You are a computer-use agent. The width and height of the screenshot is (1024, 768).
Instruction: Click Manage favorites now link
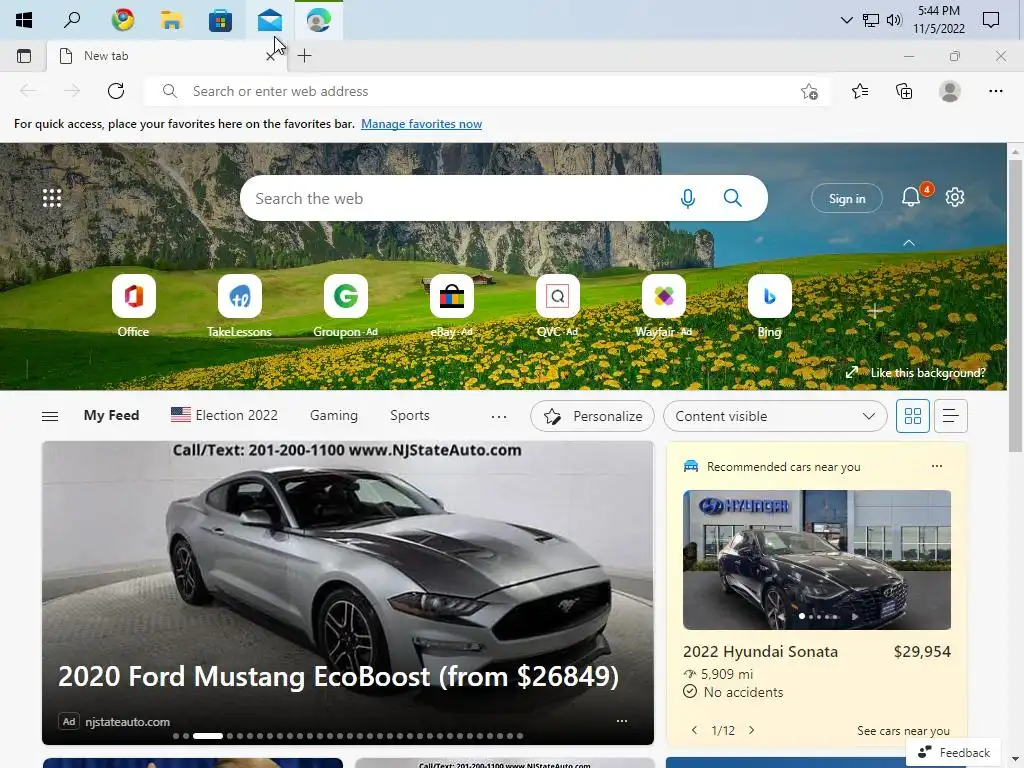pos(421,123)
